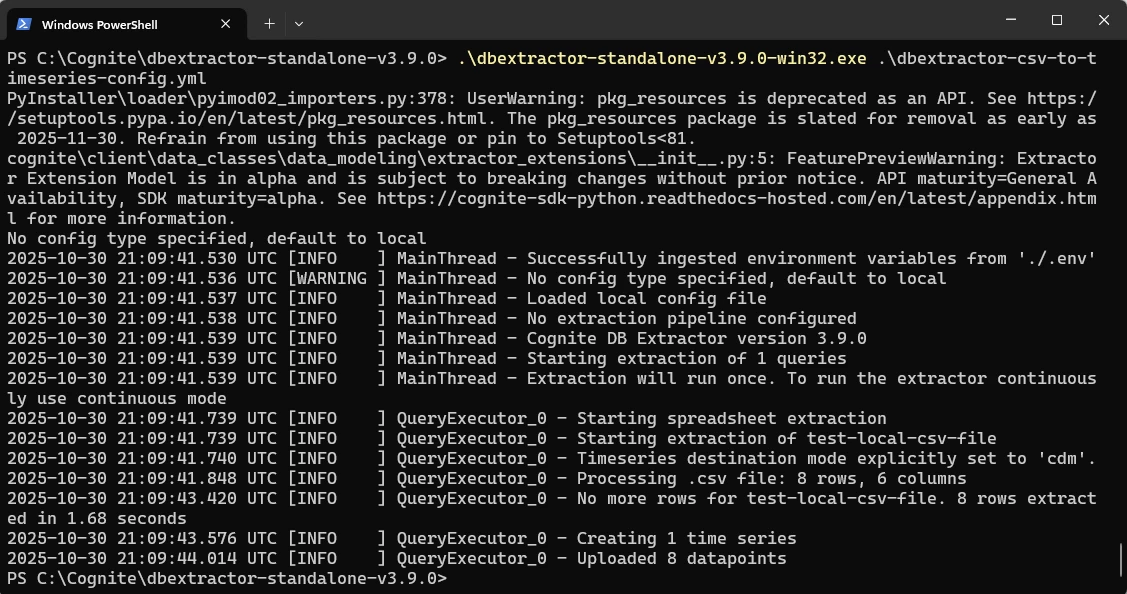This screenshot has width=1127, height=594.
Task: Click the "Loaded local config file" log line
Action: tap(646, 298)
